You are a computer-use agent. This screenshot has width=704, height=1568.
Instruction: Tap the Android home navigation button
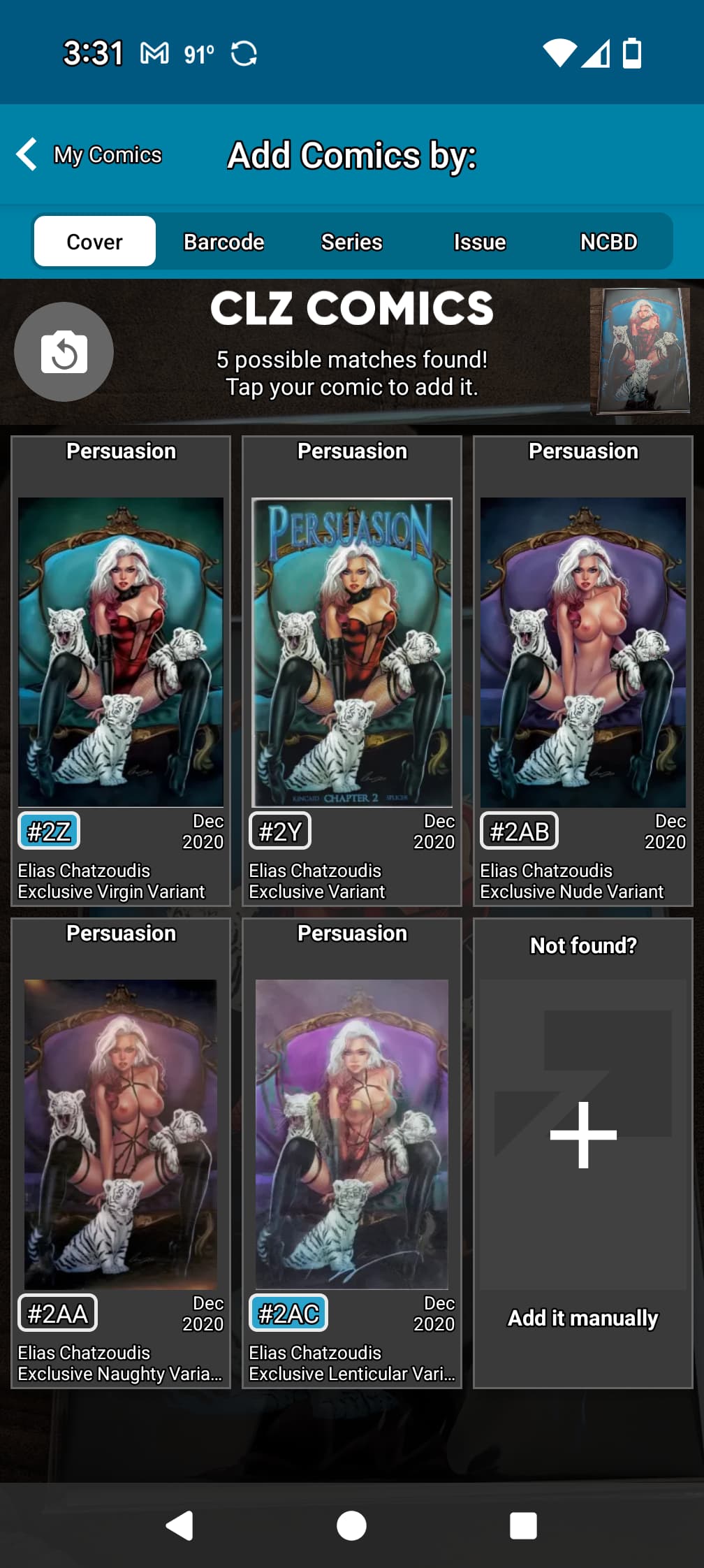click(x=351, y=1525)
